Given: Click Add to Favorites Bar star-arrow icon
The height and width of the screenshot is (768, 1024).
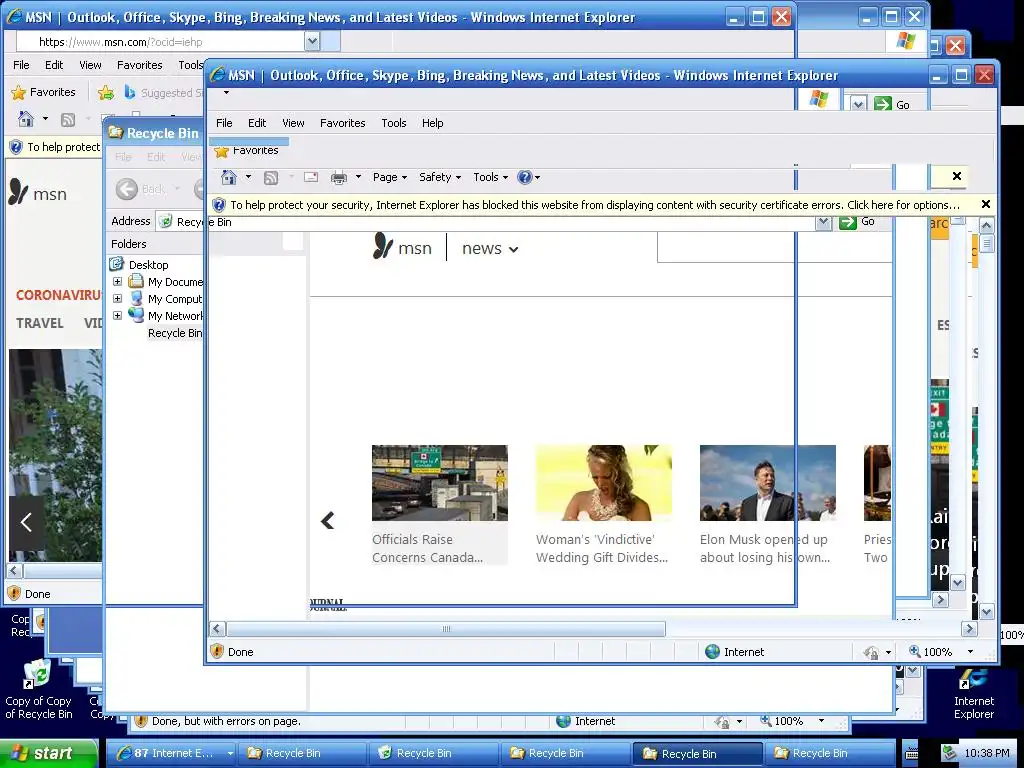Looking at the screenshot, I should [x=106, y=93].
